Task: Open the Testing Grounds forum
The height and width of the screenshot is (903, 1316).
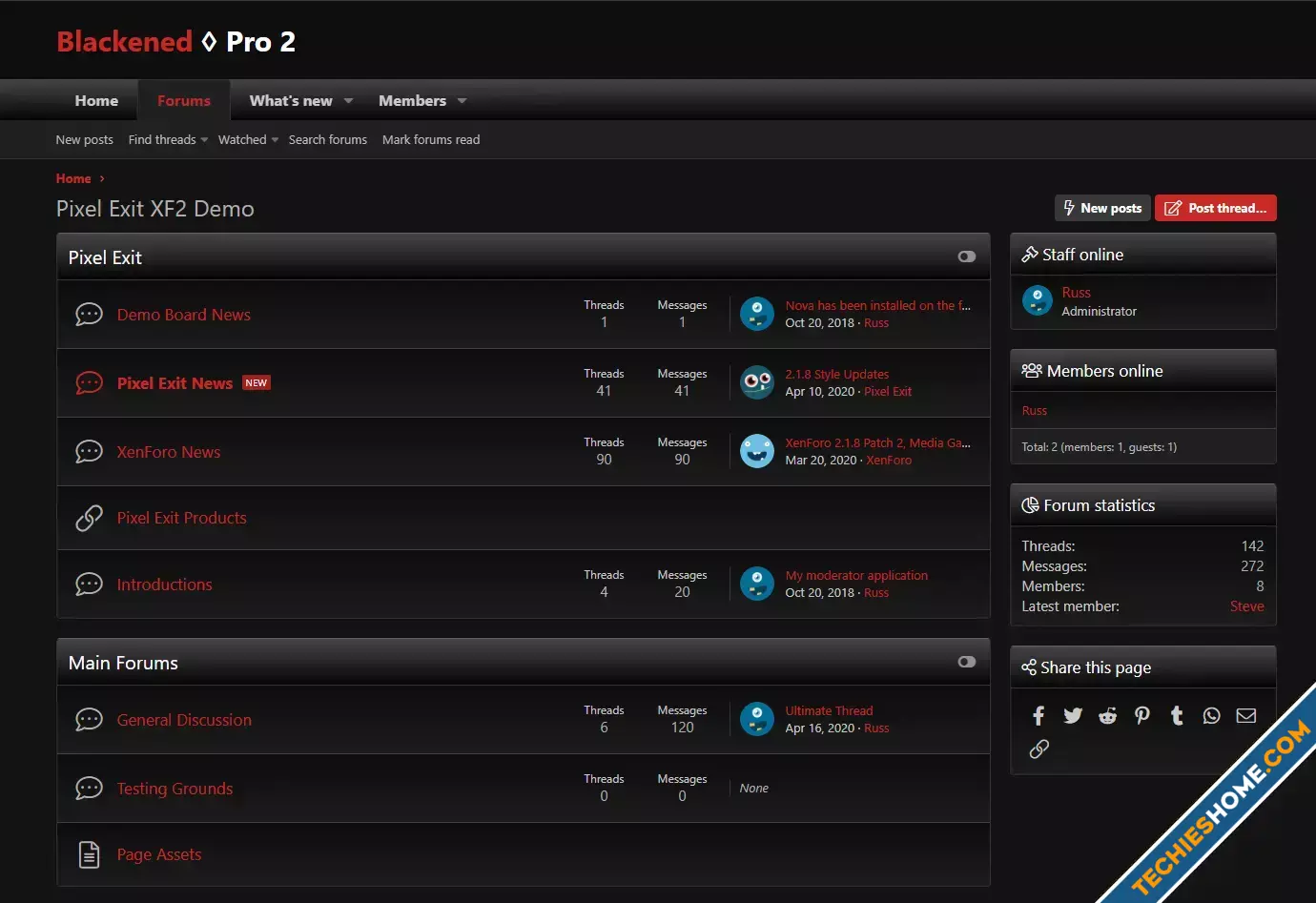Action: [x=175, y=789]
